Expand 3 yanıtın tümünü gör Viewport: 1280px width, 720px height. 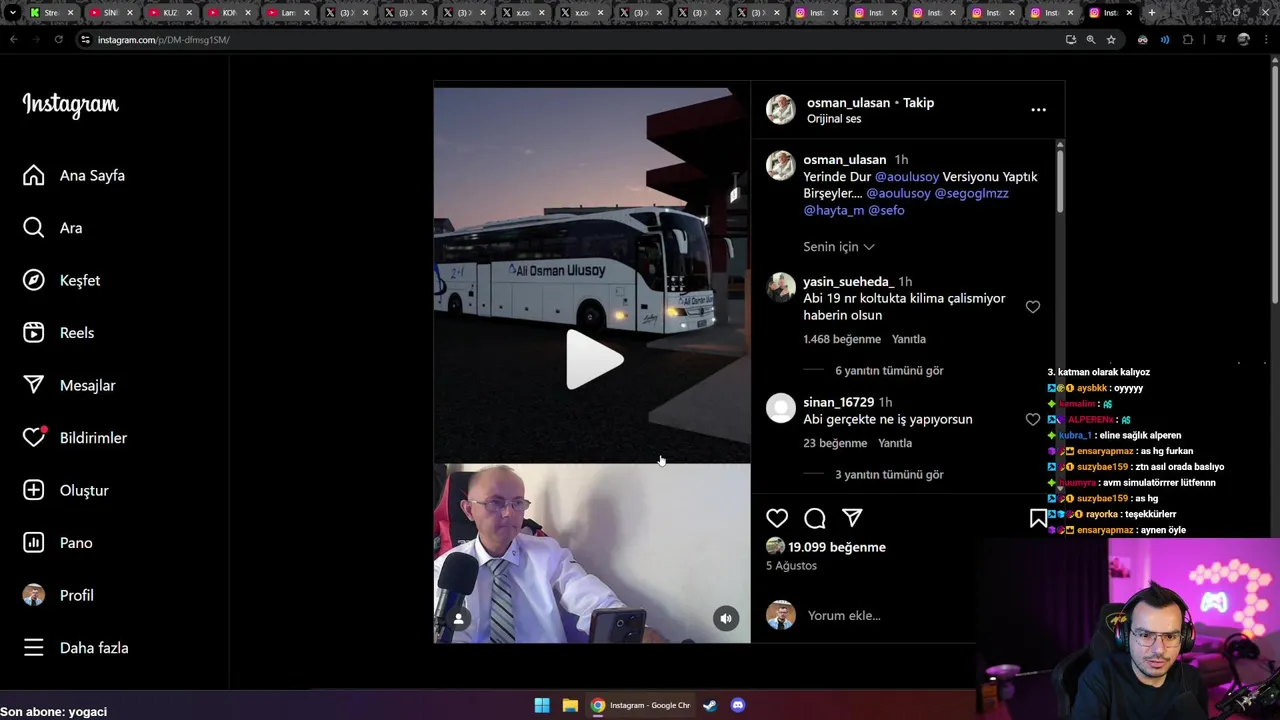pos(889,475)
